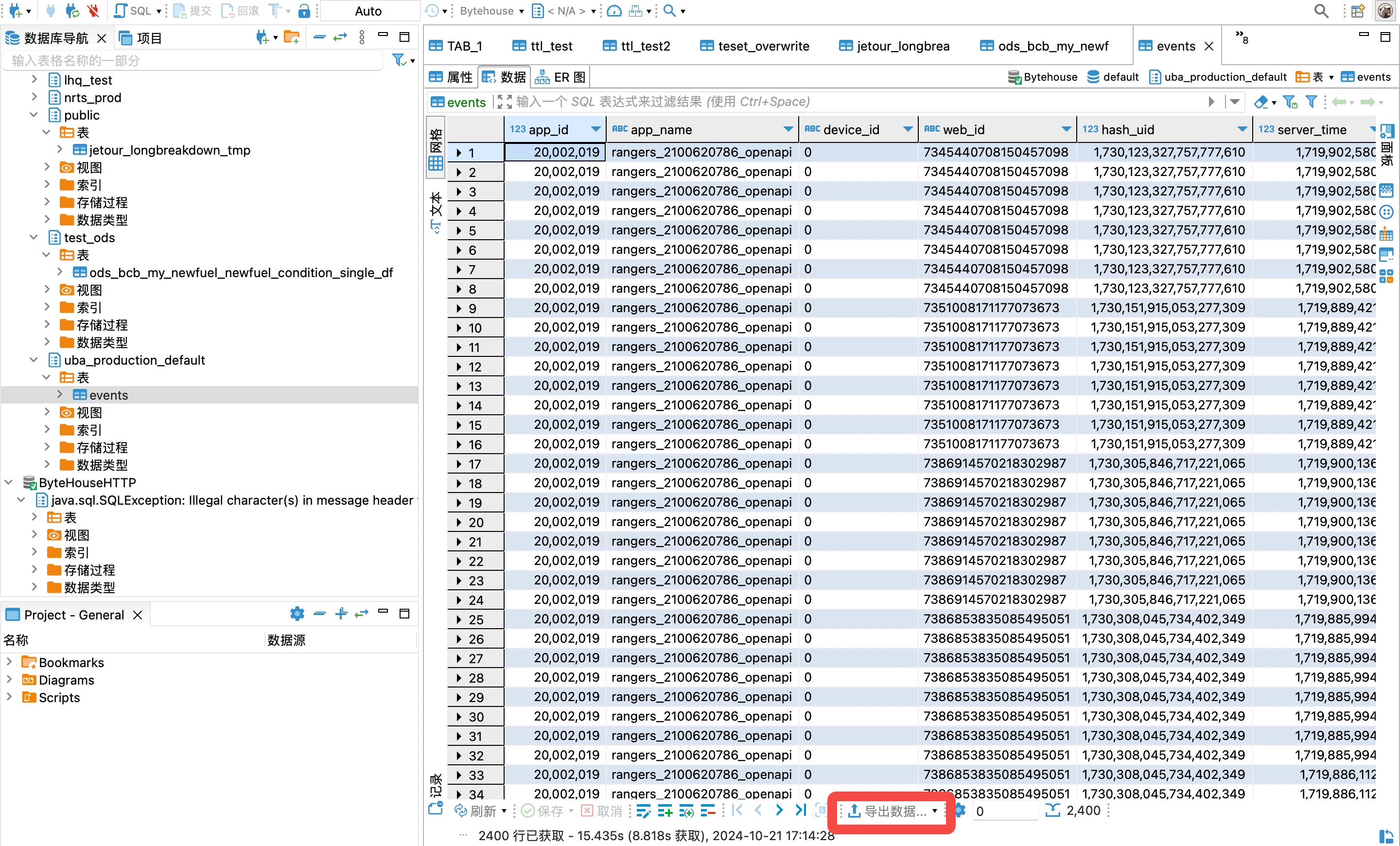1400x846 pixels.
Task: Click the row count 2,400 fetch icon
Action: click(x=1052, y=811)
